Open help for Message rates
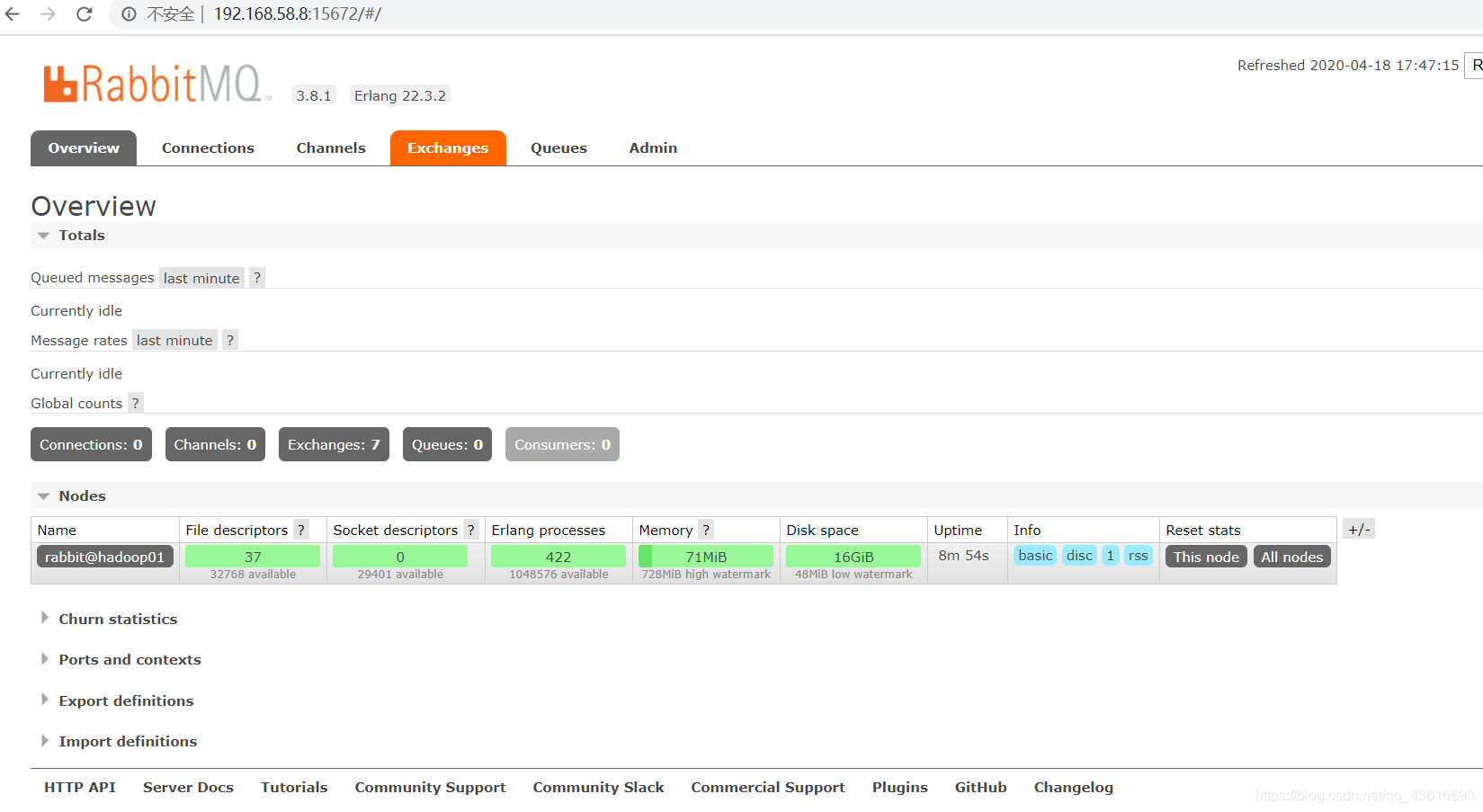 (x=230, y=340)
